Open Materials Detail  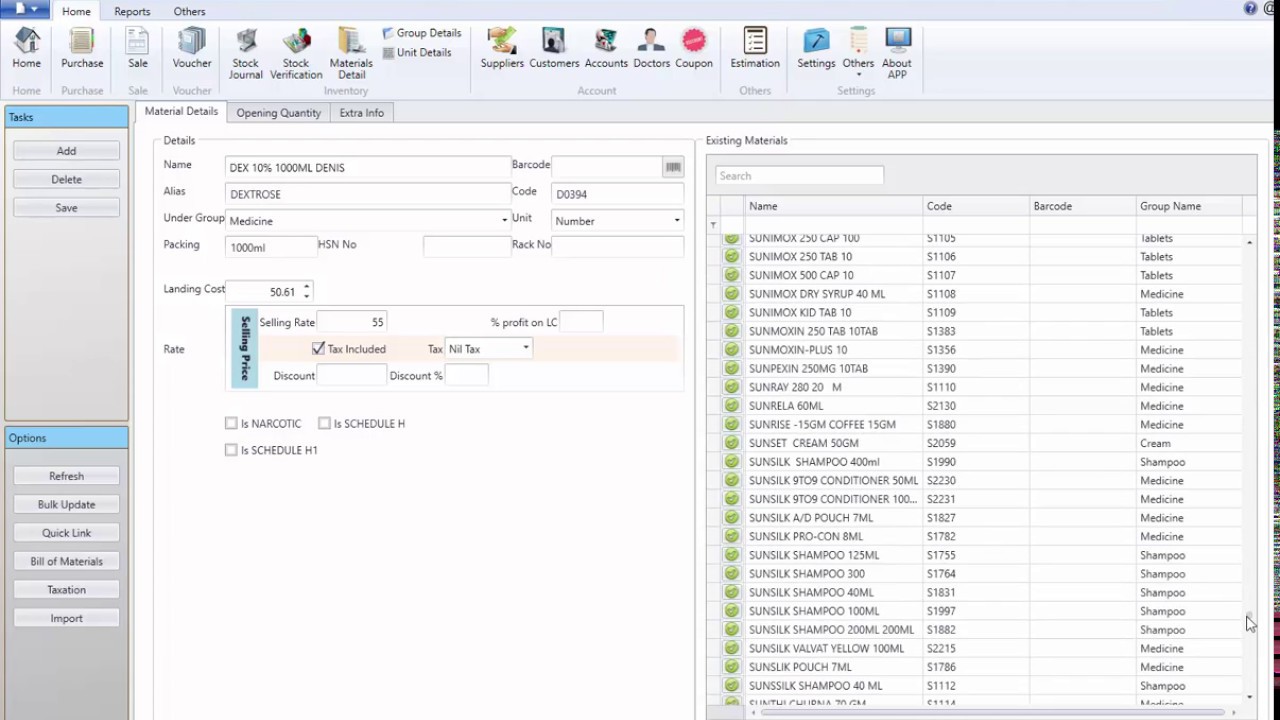pos(351,54)
